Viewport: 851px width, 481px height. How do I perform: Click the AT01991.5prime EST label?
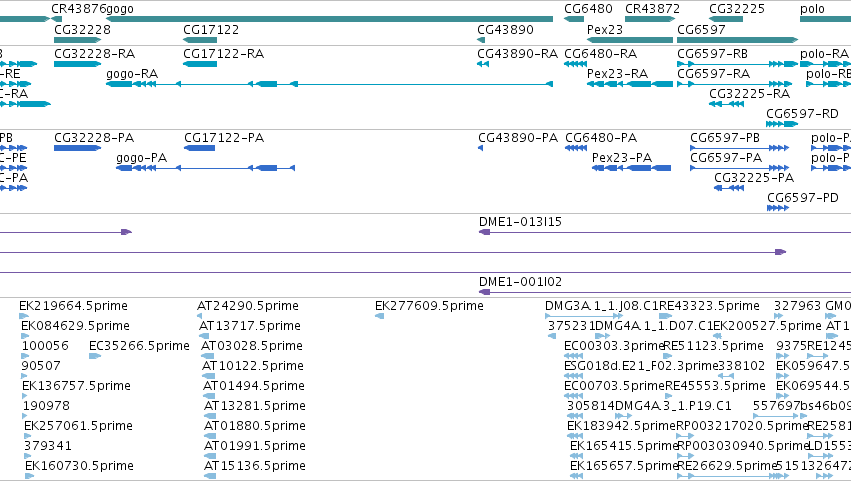click(x=255, y=446)
